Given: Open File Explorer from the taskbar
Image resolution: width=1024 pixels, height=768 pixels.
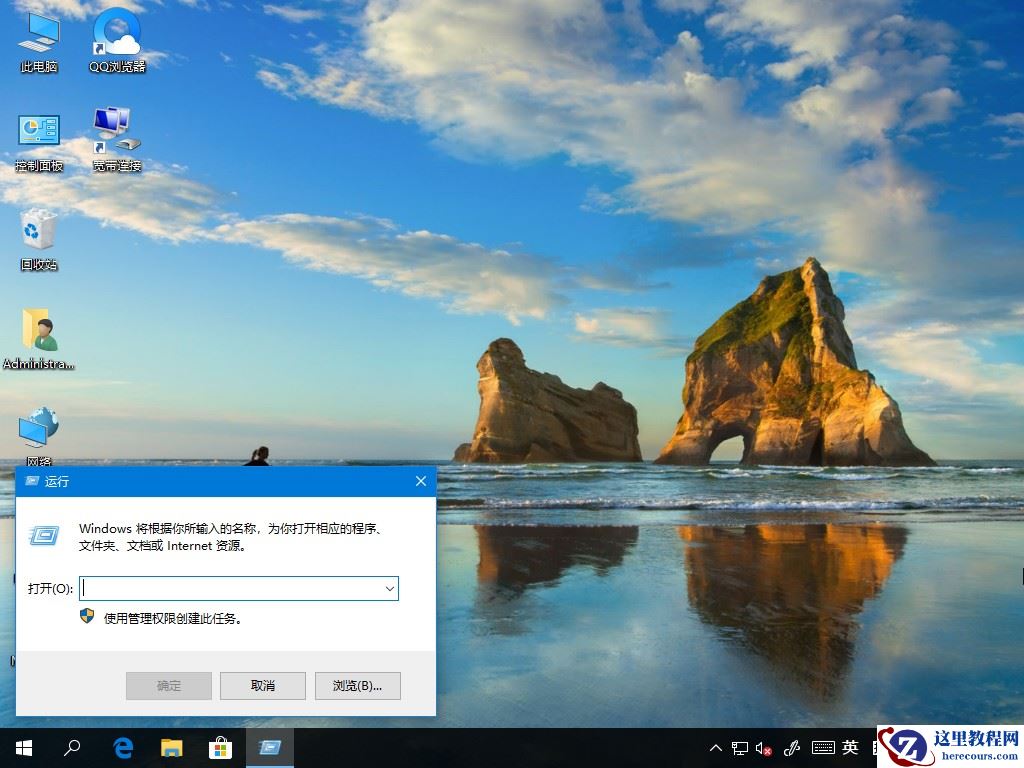Looking at the screenshot, I should click(x=171, y=748).
